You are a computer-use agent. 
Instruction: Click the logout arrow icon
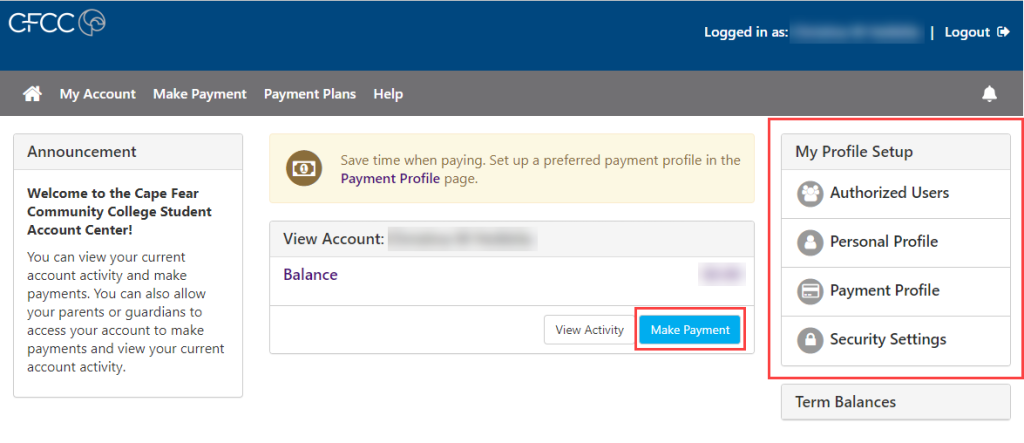point(1004,32)
